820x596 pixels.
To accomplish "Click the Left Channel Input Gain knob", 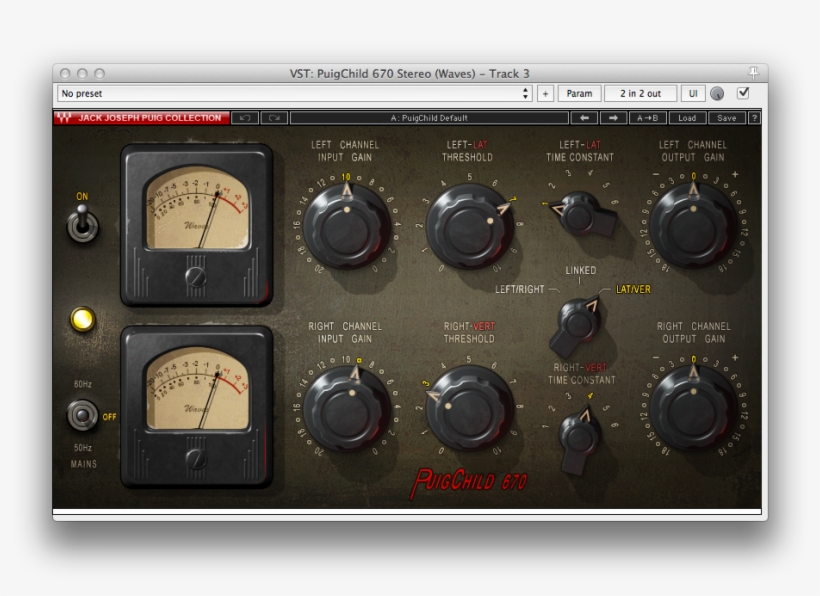I will tap(347, 224).
